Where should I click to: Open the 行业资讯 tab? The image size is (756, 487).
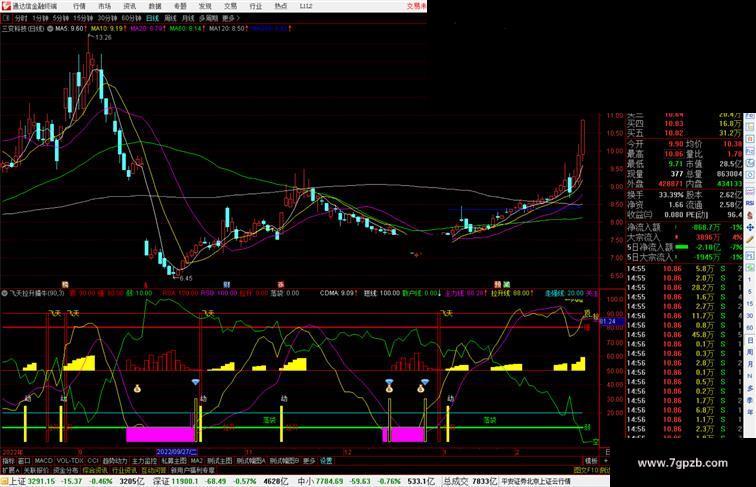click(x=124, y=470)
